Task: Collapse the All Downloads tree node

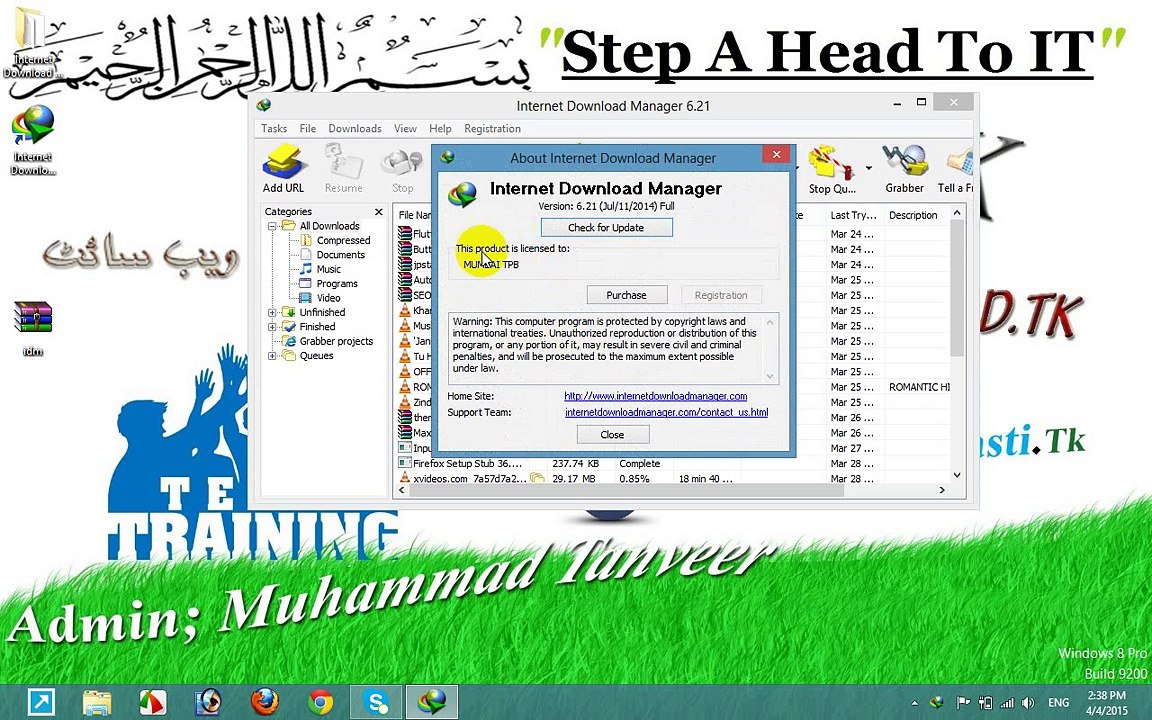Action: (272, 226)
